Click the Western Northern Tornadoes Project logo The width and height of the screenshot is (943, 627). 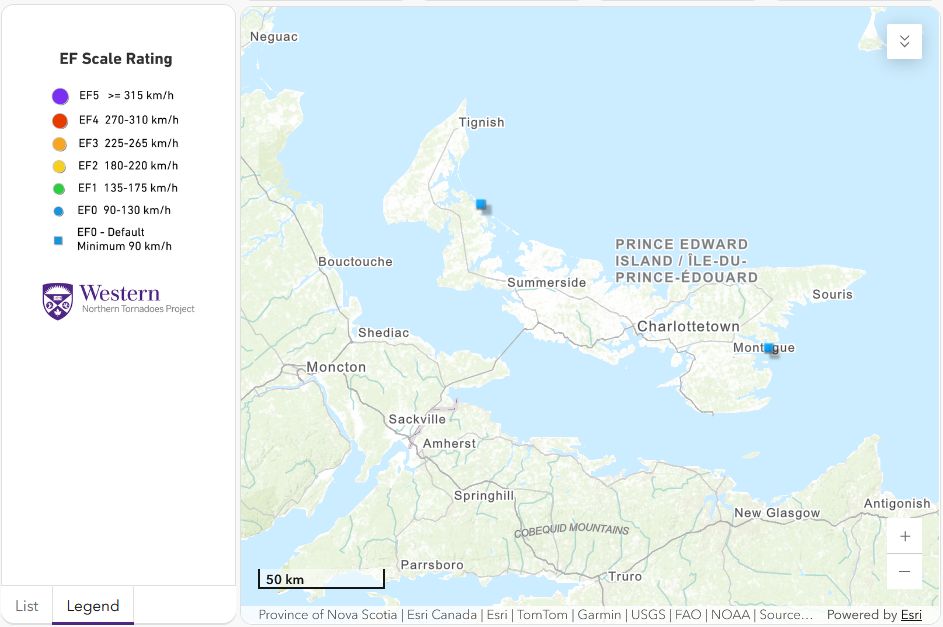click(x=118, y=301)
